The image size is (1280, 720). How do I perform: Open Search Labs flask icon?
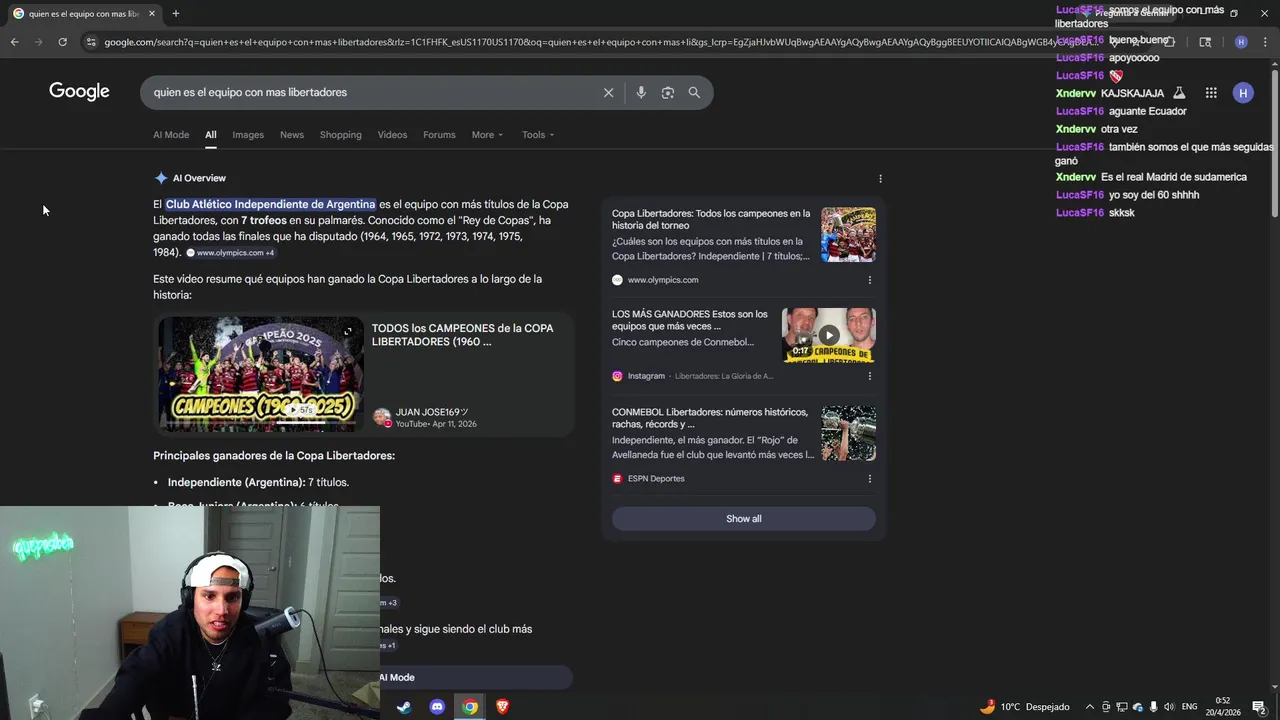(1179, 93)
